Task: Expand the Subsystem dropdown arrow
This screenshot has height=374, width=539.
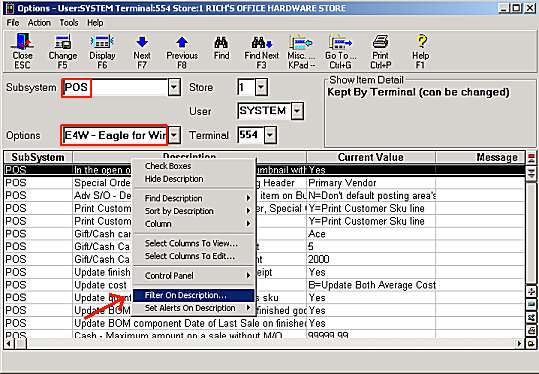Action: [x=174, y=87]
